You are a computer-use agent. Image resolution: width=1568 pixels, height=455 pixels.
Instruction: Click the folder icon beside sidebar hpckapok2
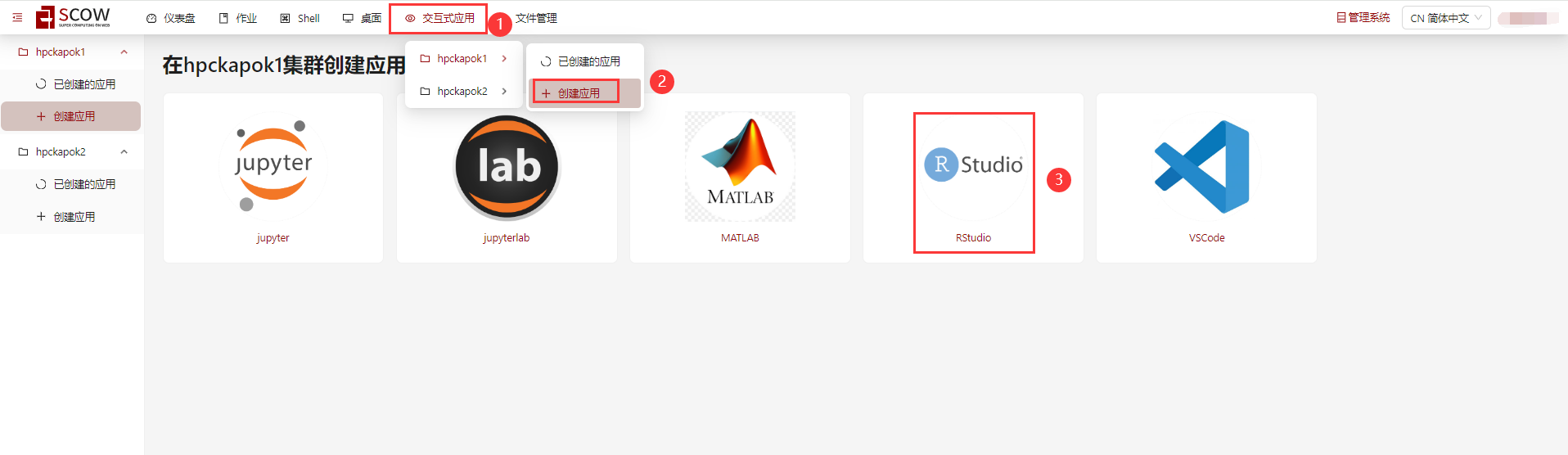click(x=23, y=151)
